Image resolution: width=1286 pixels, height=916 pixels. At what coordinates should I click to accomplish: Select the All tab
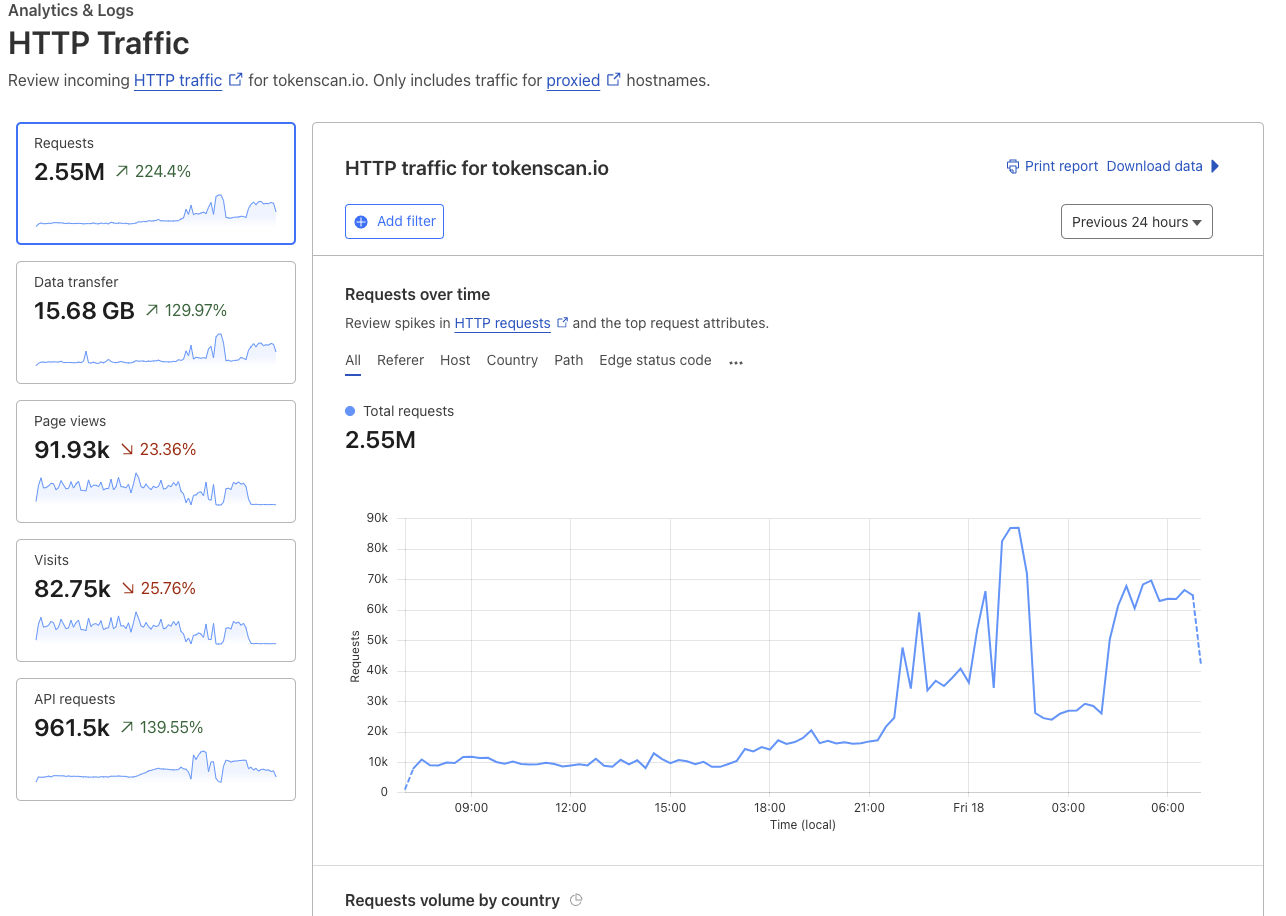[x=353, y=360]
